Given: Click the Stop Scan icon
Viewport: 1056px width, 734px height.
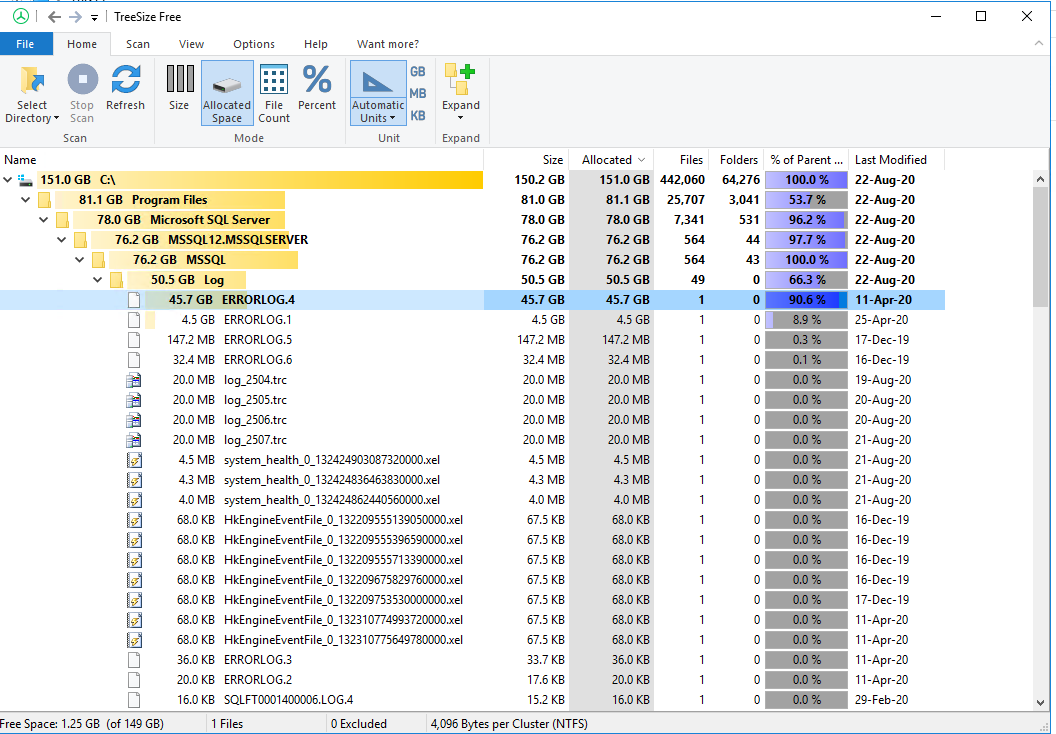Looking at the screenshot, I should coord(82,79).
